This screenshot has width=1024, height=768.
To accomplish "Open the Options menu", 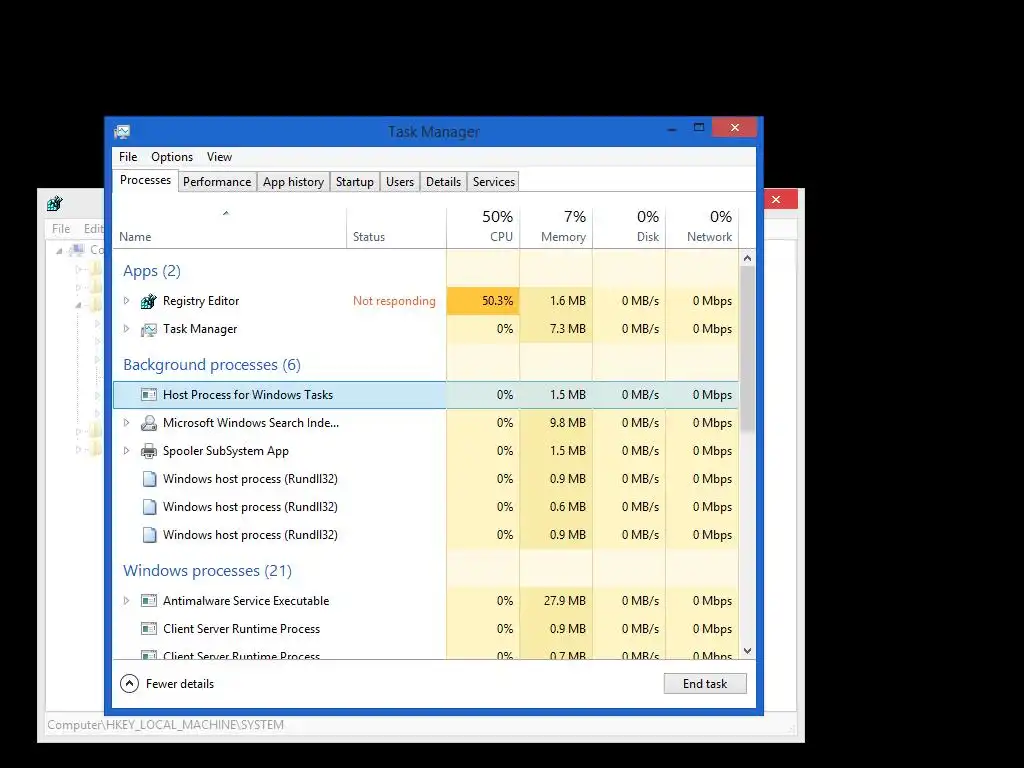I will [172, 157].
